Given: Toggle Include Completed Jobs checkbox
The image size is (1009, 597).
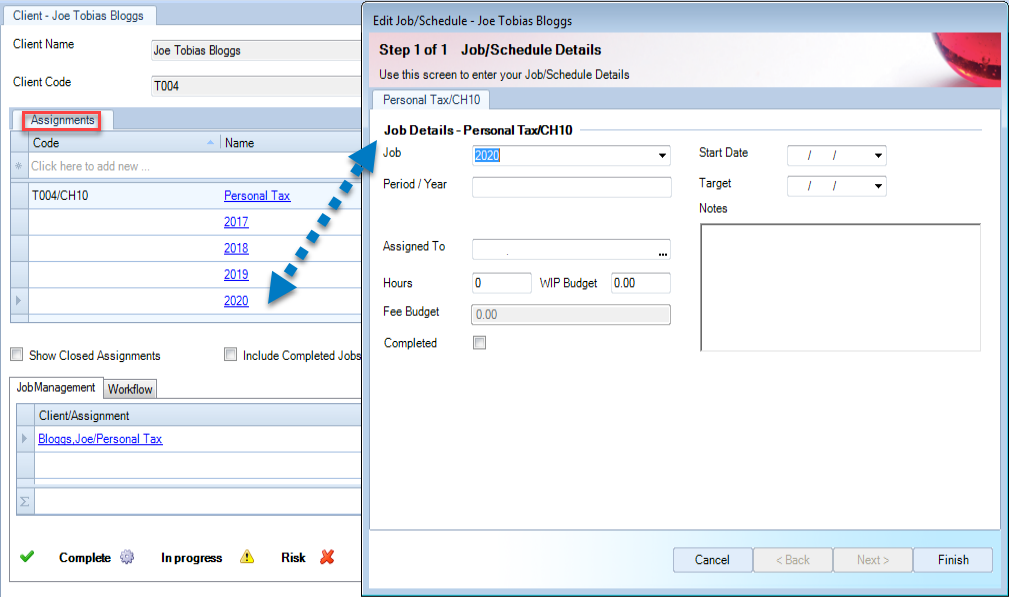Looking at the screenshot, I should [x=230, y=354].
